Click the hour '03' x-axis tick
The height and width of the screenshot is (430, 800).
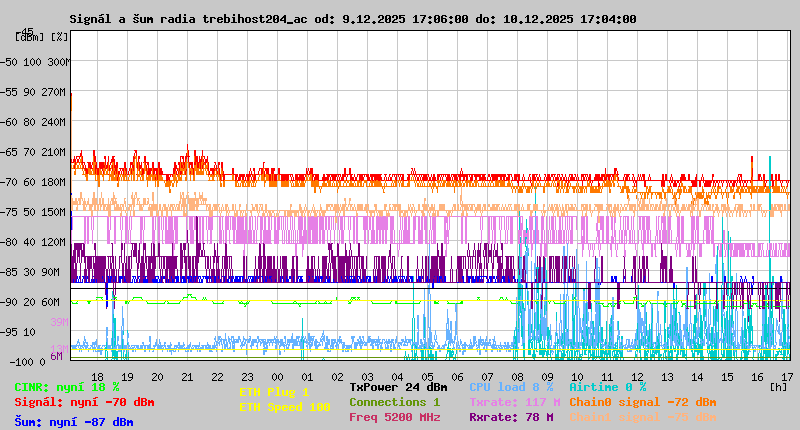367,377
